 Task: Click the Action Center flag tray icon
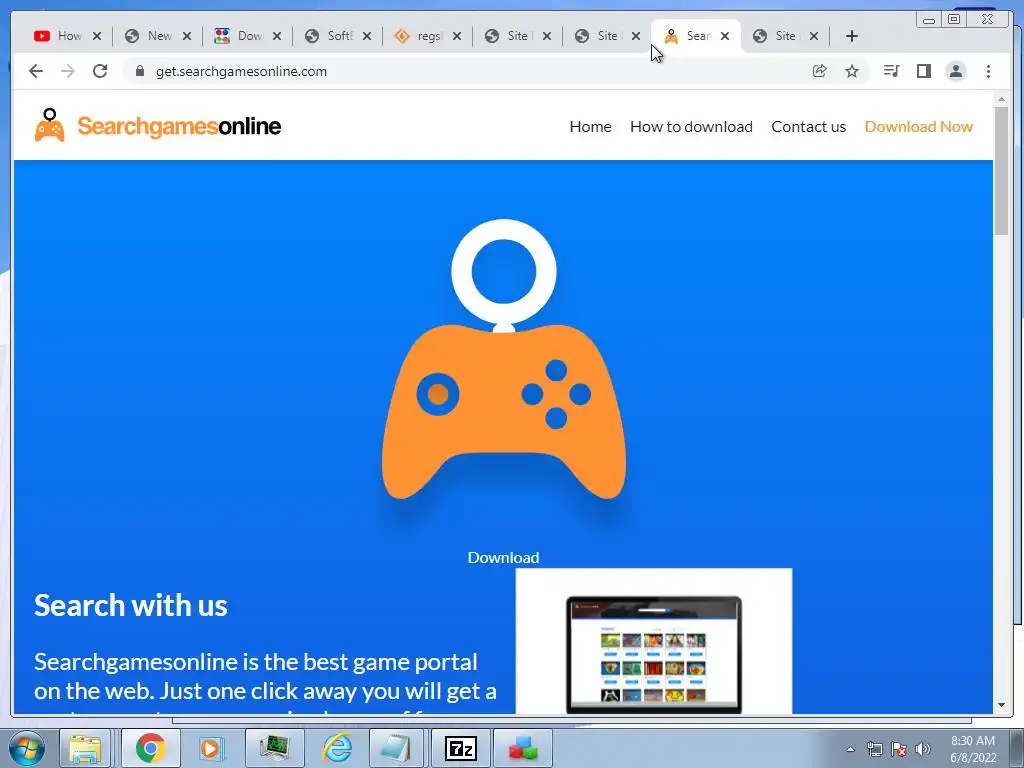click(x=899, y=749)
